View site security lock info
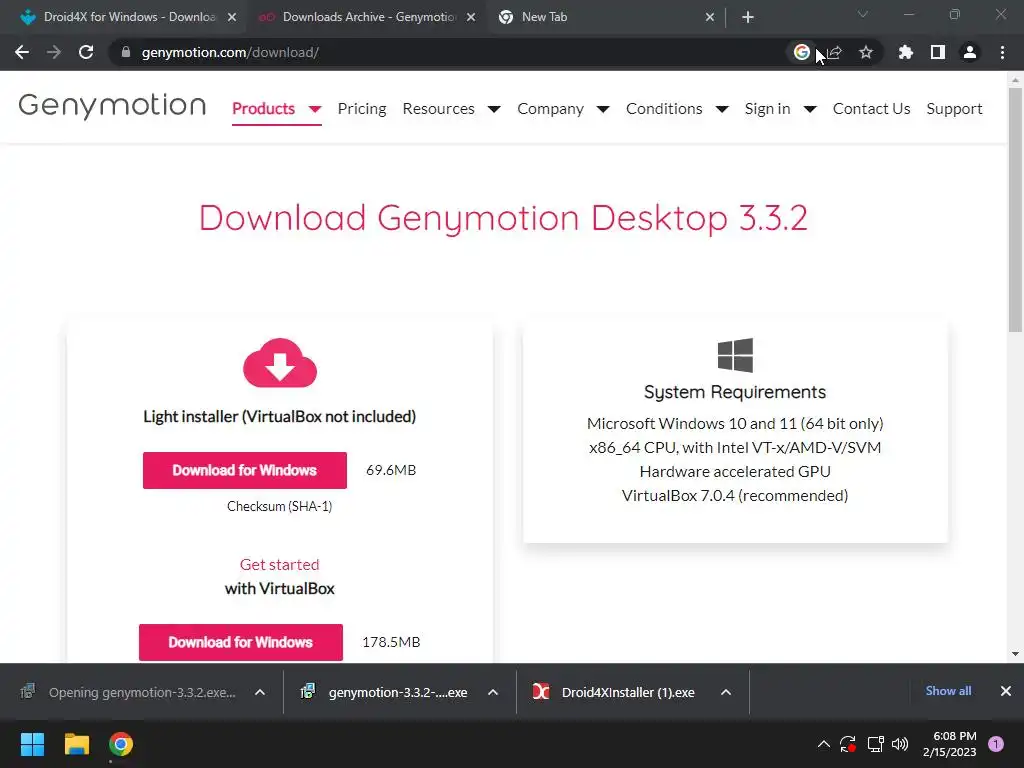This screenshot has width=1024, height=768. coord(126,52)
